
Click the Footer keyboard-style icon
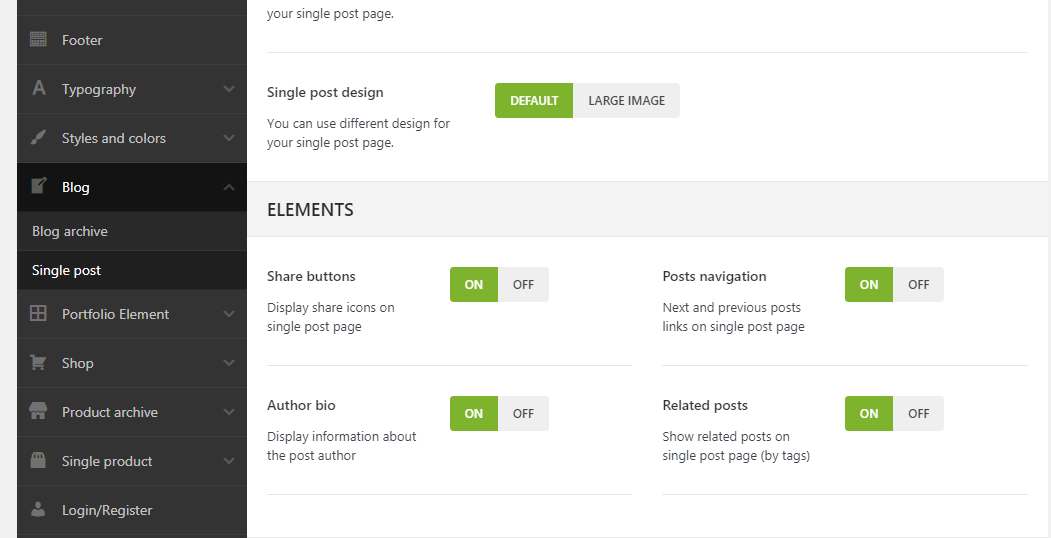39,40
